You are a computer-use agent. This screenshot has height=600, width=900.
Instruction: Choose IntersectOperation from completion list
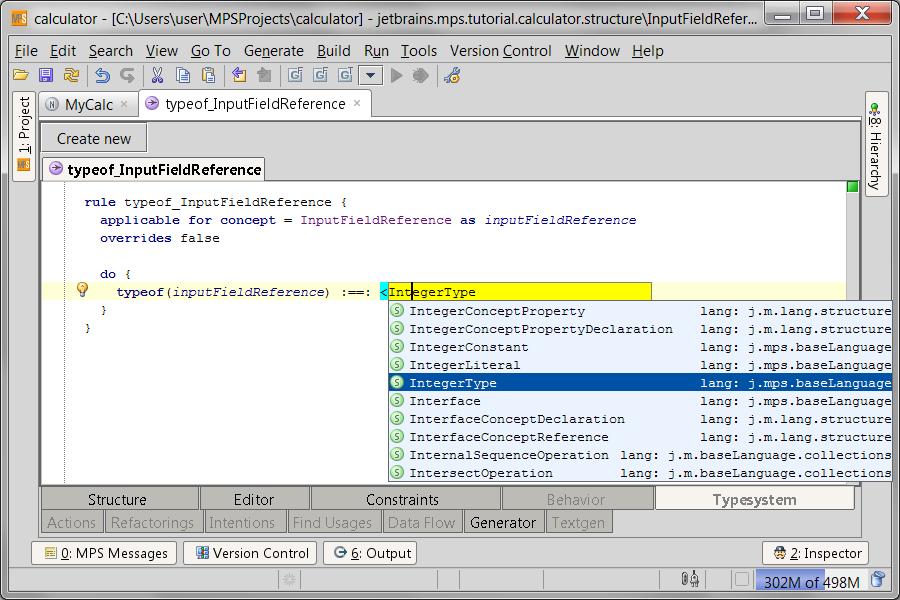[640, 473]
